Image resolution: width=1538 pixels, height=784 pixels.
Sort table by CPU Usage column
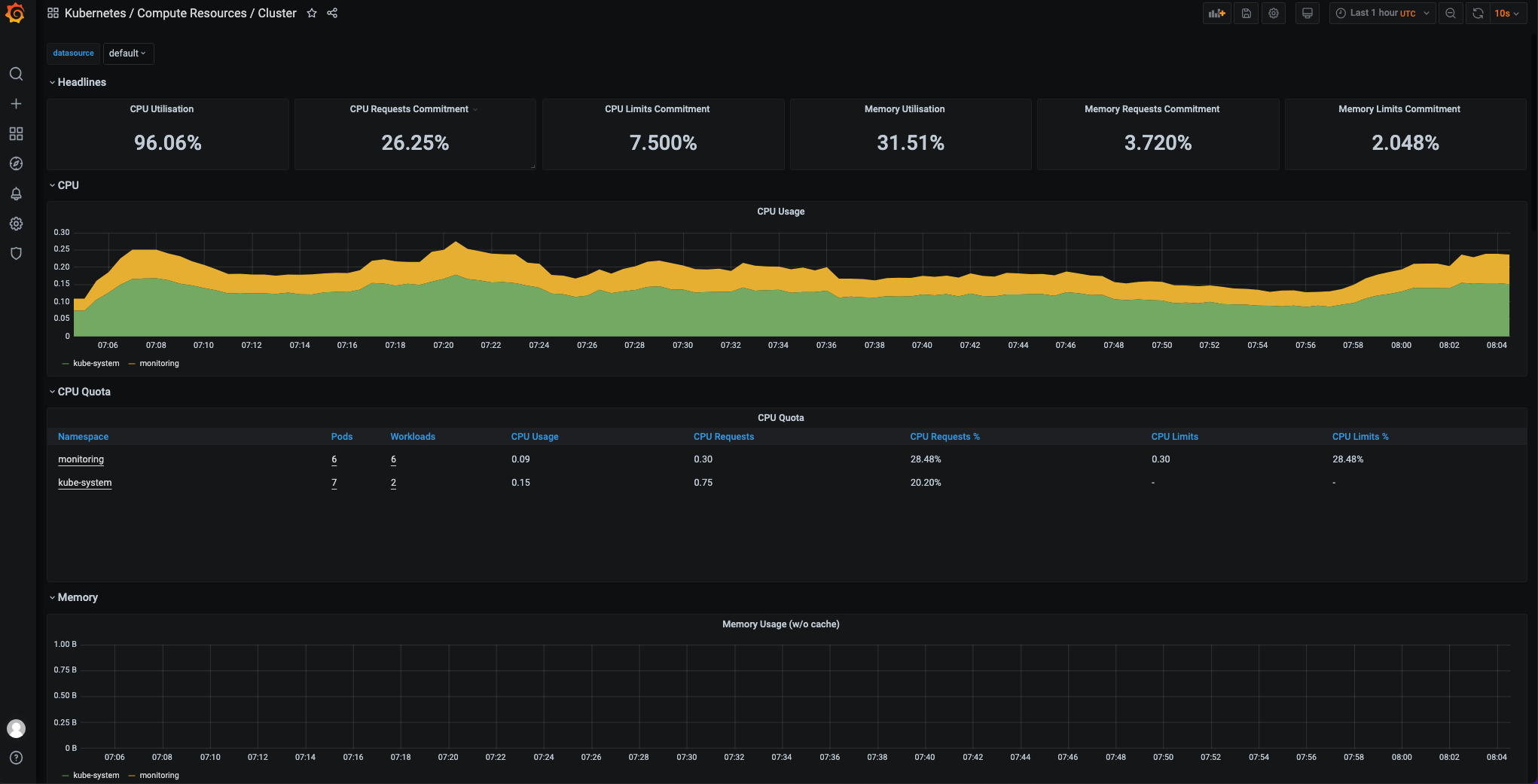point(535,437)
